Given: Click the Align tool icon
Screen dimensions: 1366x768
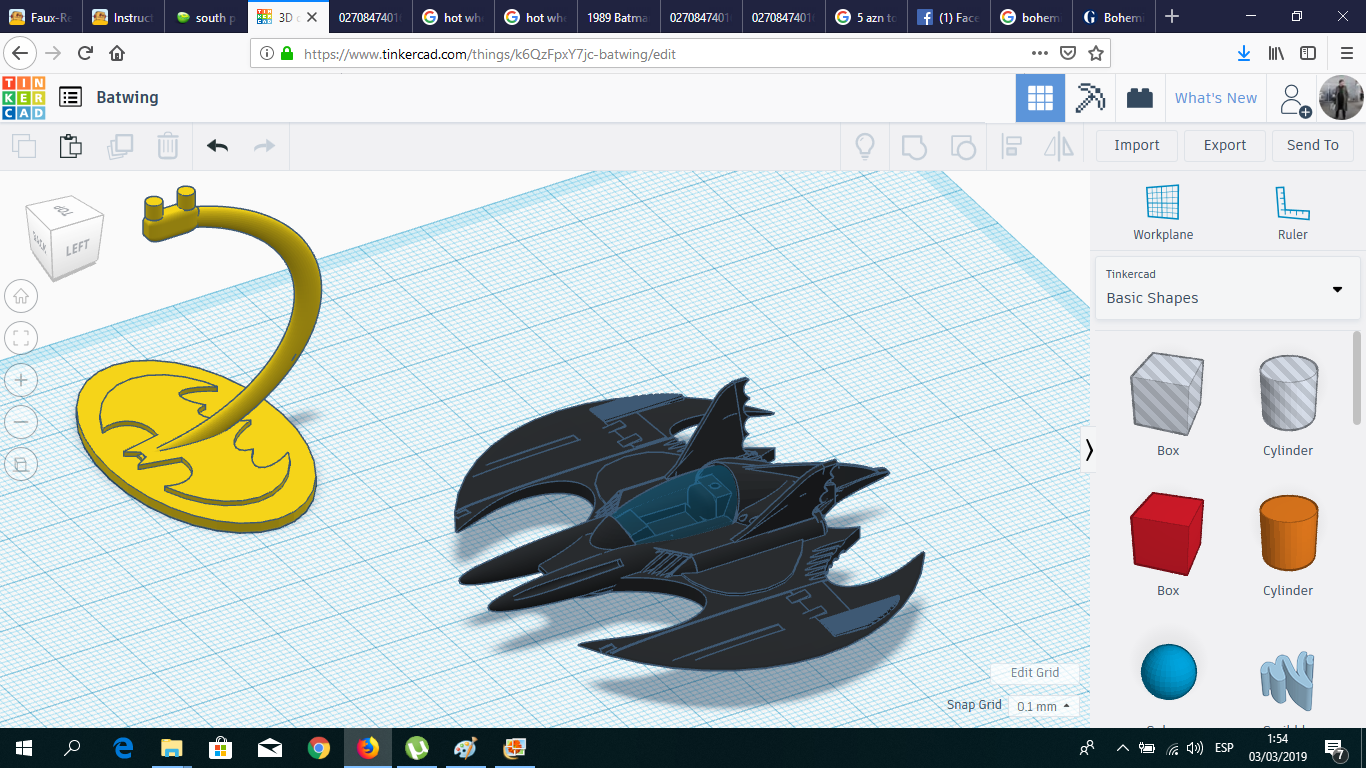Looking at the screenshot, I should 1011,146.
